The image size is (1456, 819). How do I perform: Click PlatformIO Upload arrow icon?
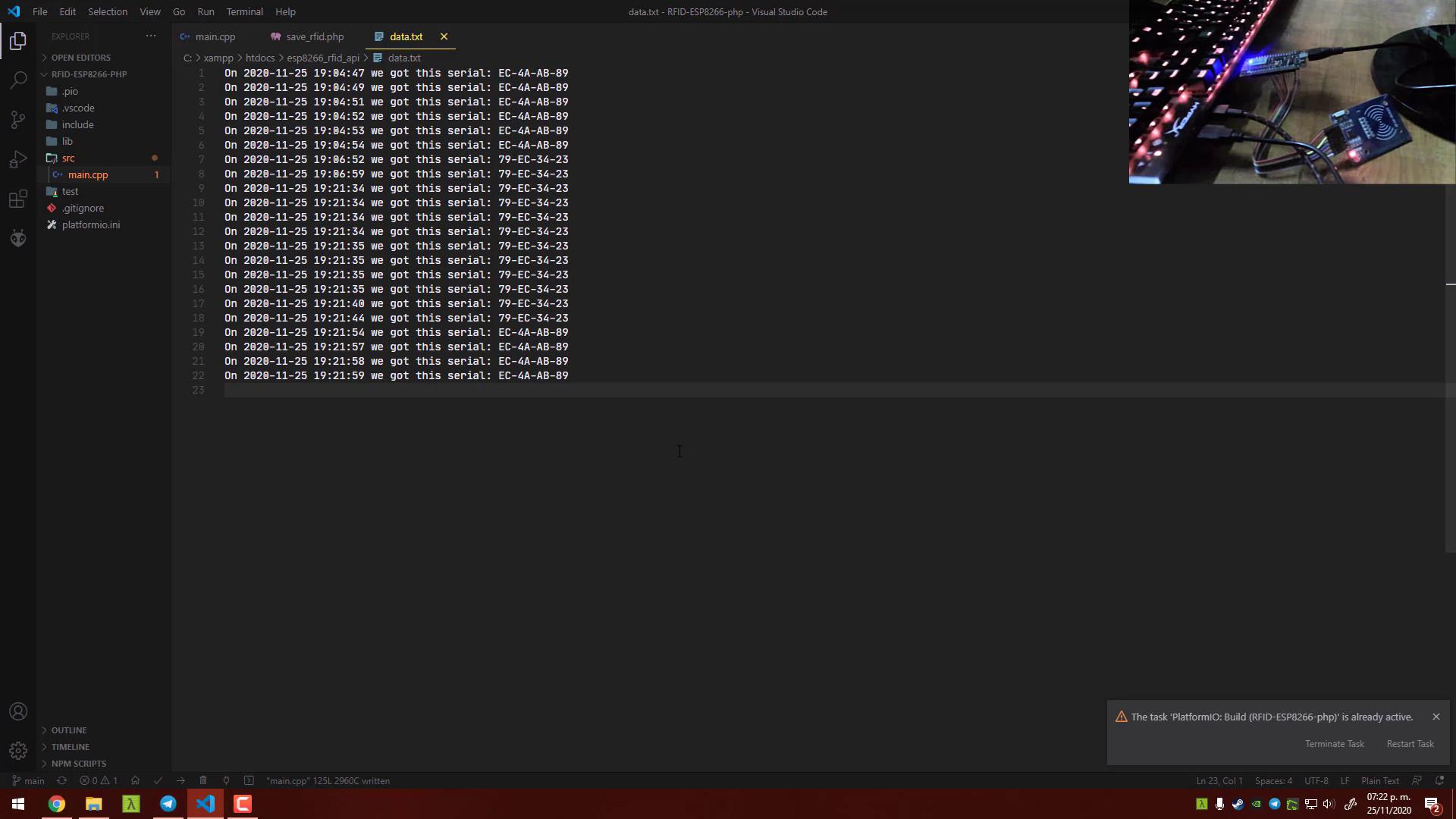point(180,780)
